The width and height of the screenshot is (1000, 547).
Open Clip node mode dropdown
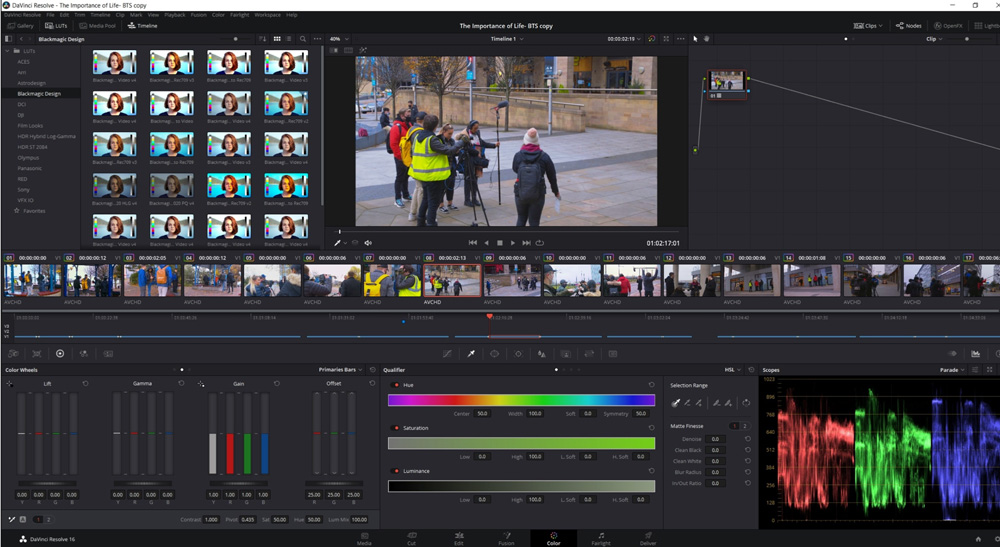[x=934, y=39]
